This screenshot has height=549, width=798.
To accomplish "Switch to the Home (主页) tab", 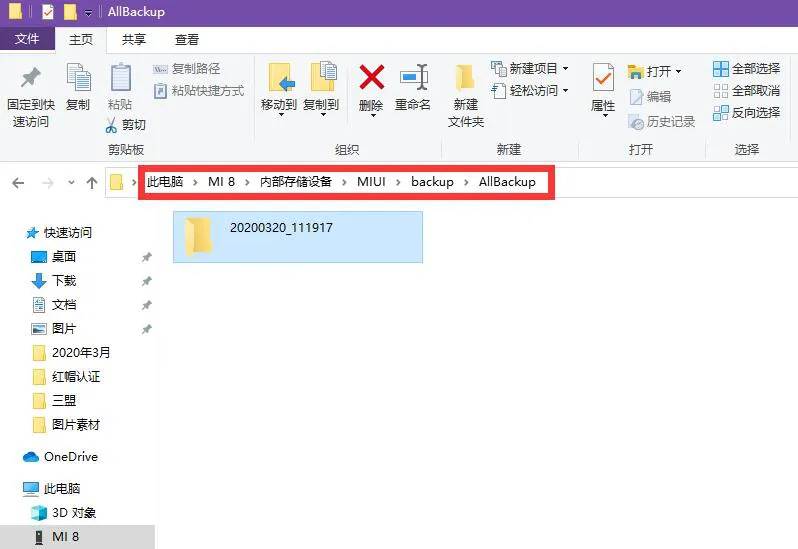I will (x=81, y=39).
